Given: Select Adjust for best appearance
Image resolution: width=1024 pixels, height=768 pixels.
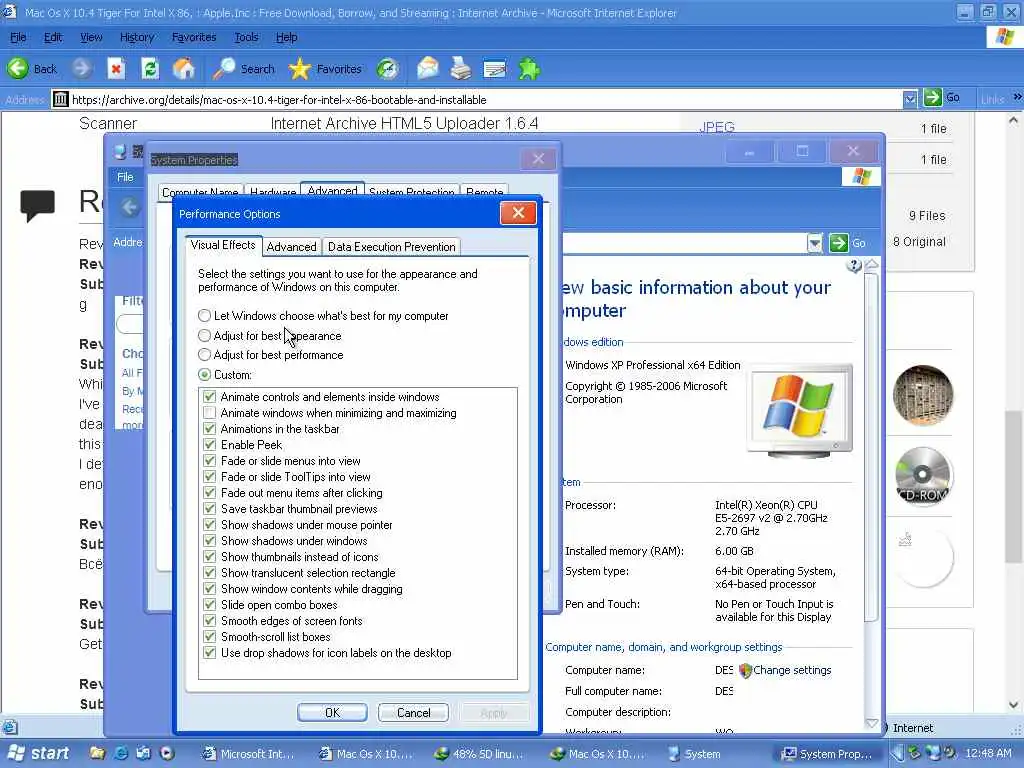Looking at the screenshot, I should click(204, 336).
